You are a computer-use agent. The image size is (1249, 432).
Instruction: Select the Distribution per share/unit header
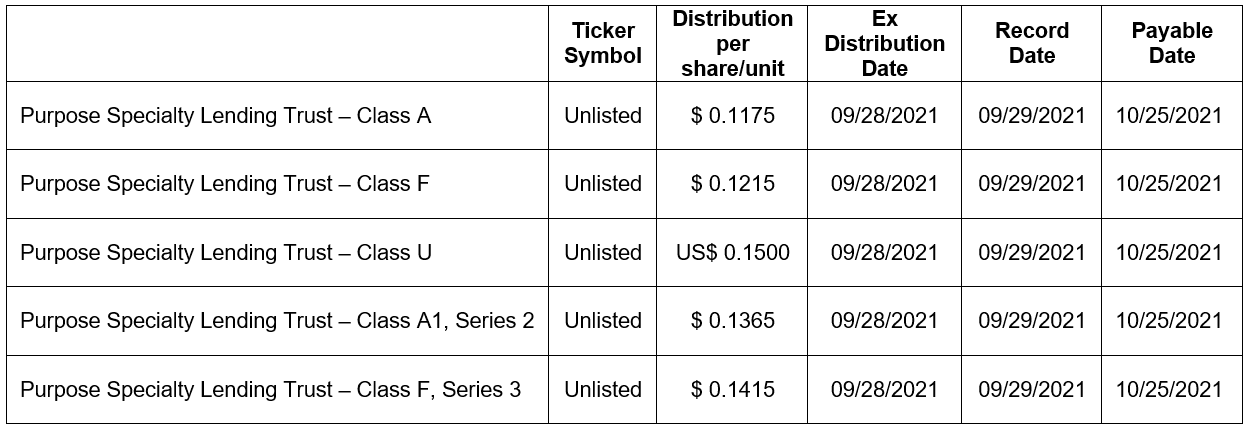[x=732, y=43]
